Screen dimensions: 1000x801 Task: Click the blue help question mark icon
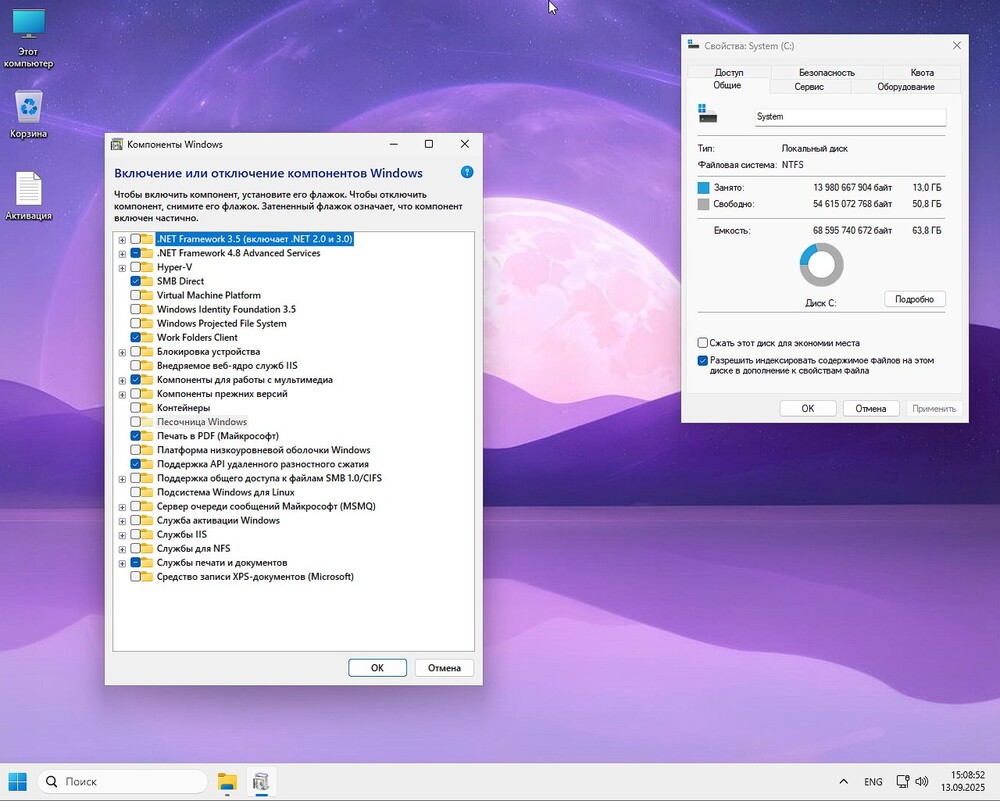(x=467, y=172)
